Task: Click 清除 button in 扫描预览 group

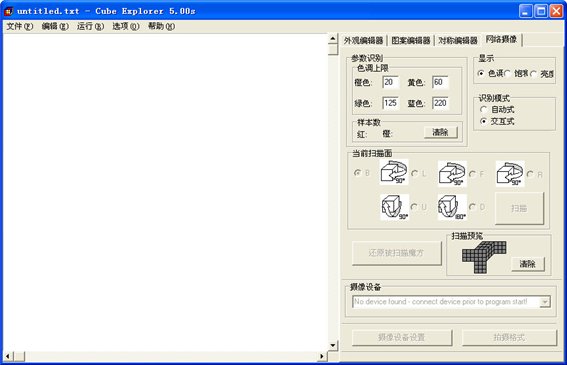Action: (x=528, y=264)
